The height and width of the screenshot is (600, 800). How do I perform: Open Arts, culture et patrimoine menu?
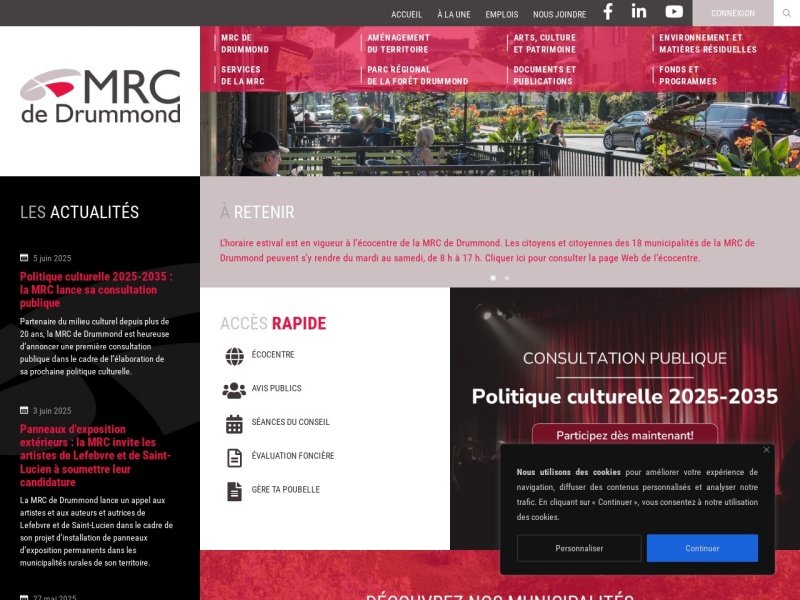click(x=544, y=43)
